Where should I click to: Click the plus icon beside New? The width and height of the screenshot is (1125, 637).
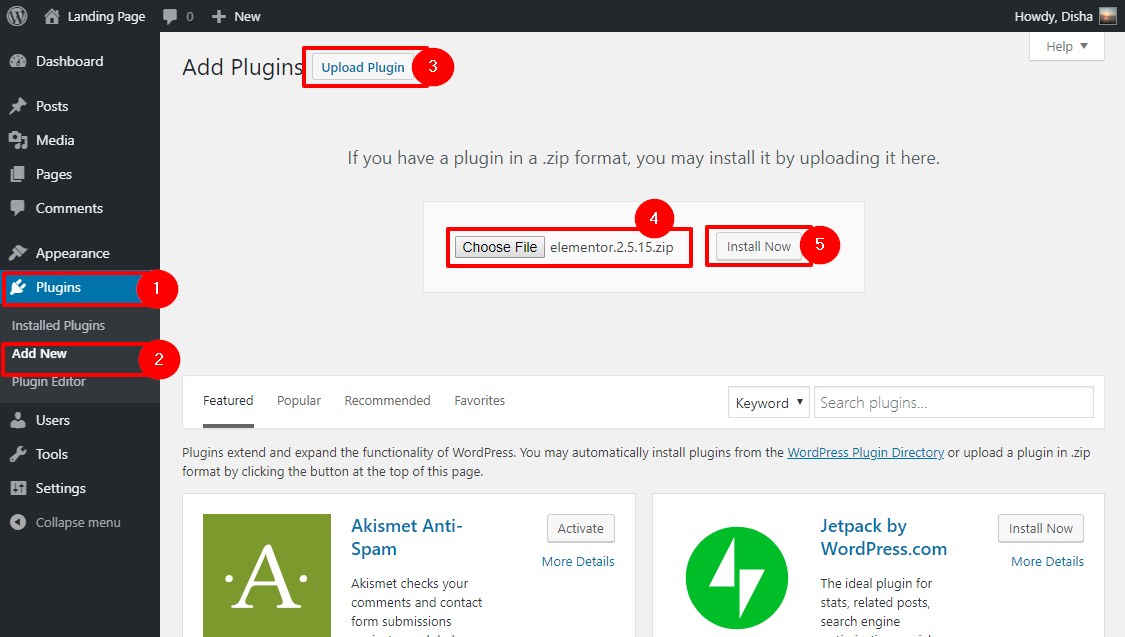[x=219, y=16]
